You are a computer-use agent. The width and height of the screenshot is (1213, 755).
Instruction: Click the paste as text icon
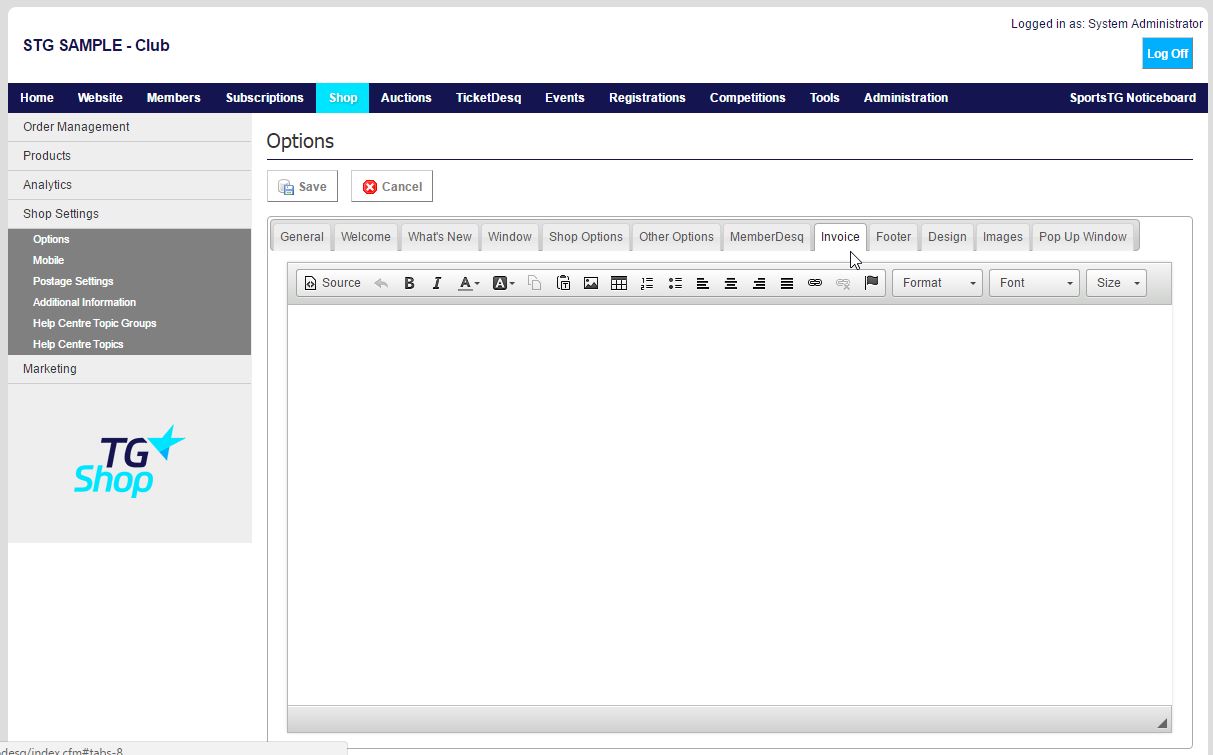(x=563, y=283)
